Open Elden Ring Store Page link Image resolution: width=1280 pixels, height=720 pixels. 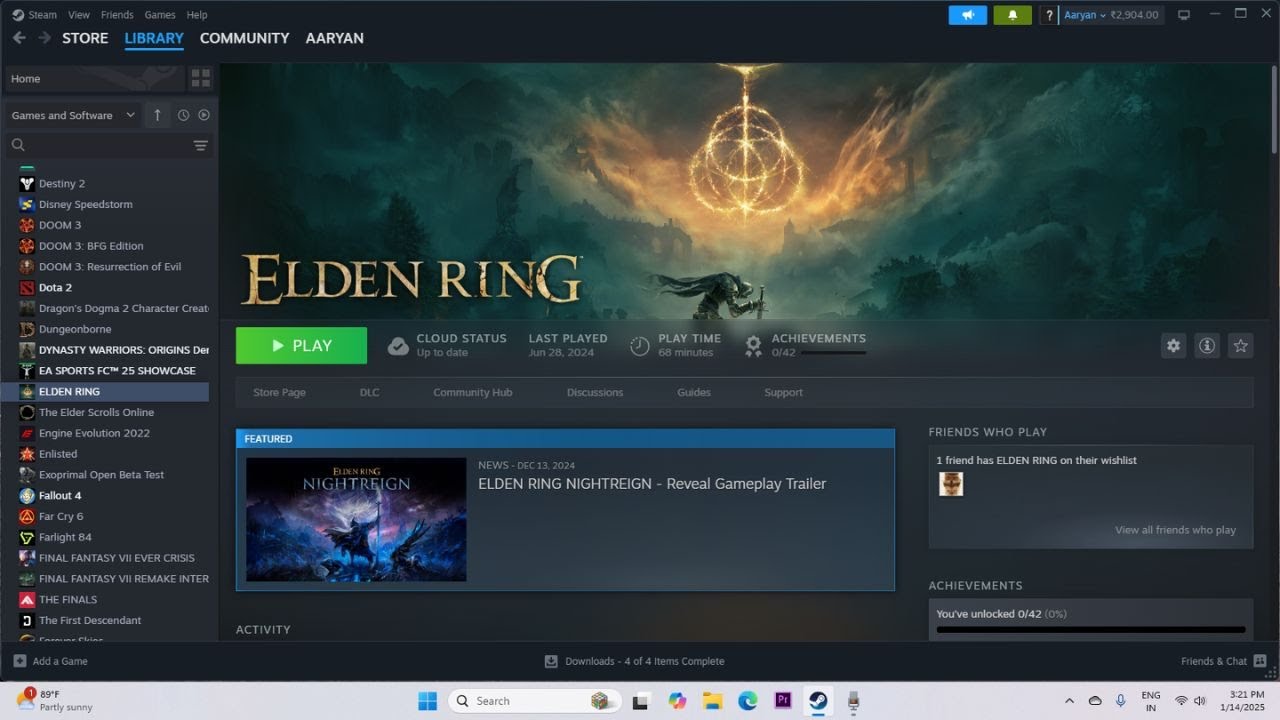(x=279, y=392)
